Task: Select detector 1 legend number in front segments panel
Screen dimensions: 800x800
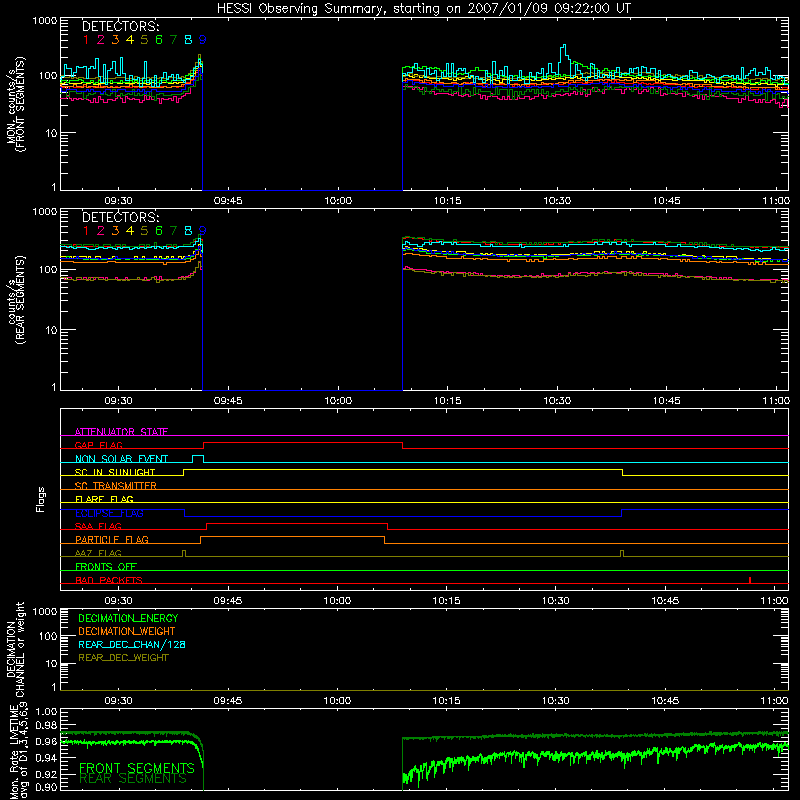Action: pyautogui.click(x=86, y=39)
